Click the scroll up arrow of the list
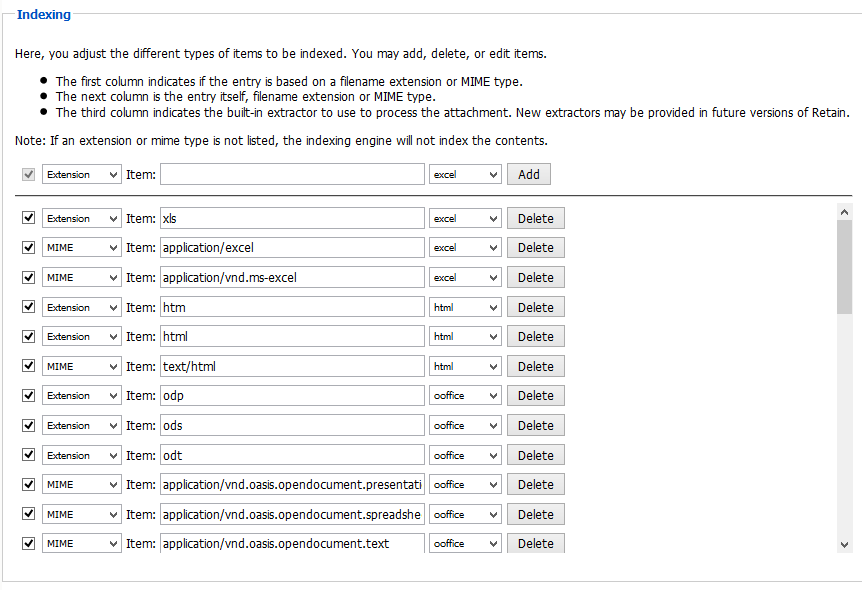This screenshot has width=862, height=590. pos(844,212)
